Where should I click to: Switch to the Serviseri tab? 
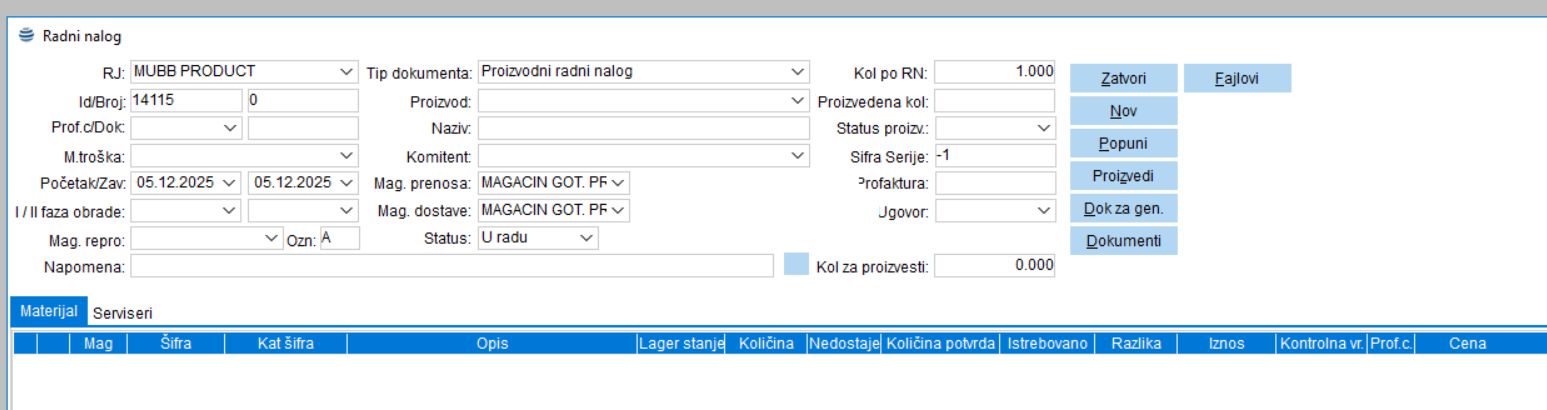(x=122, y=313)
